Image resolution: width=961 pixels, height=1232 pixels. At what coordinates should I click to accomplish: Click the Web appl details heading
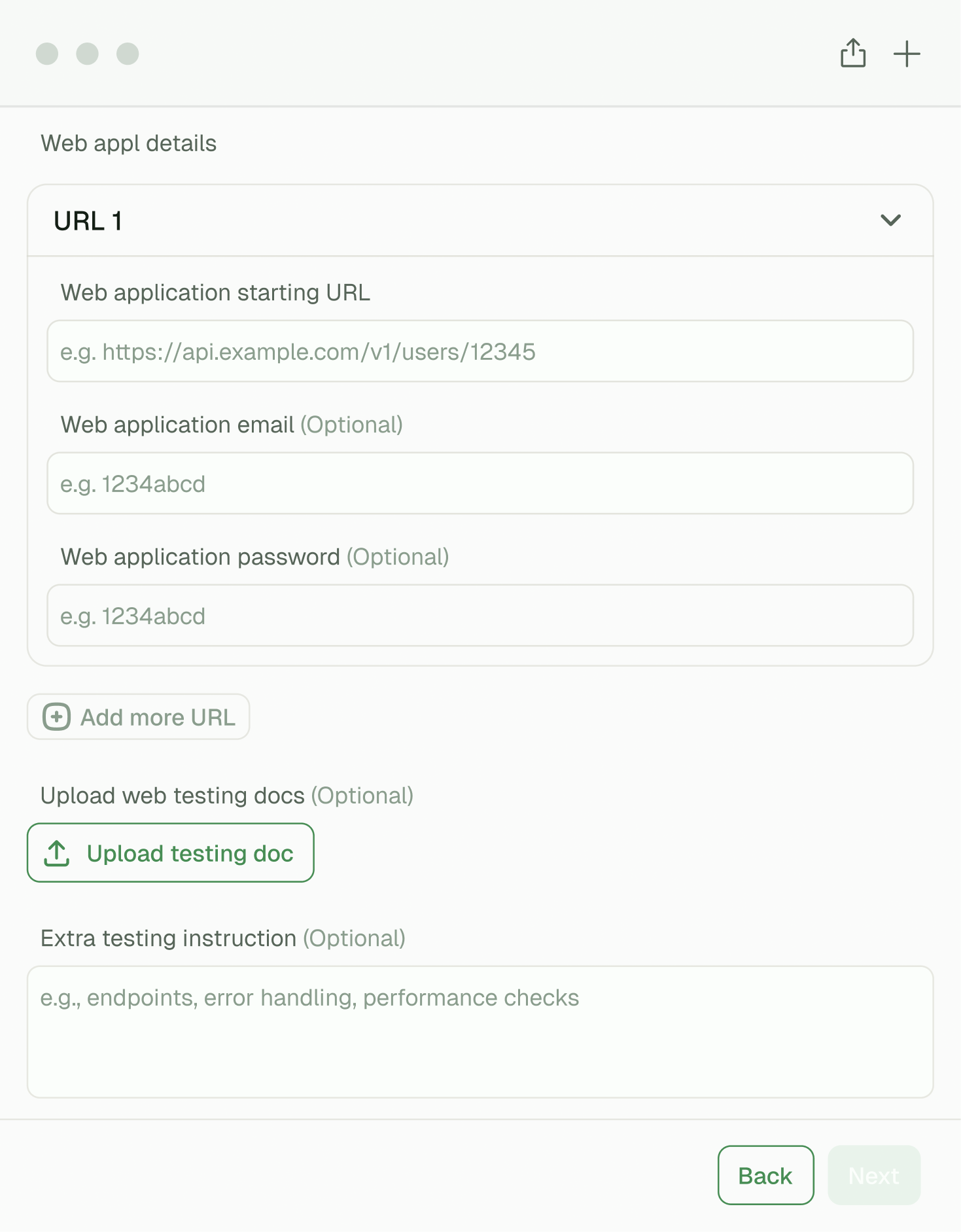click(x=129, y=143)
